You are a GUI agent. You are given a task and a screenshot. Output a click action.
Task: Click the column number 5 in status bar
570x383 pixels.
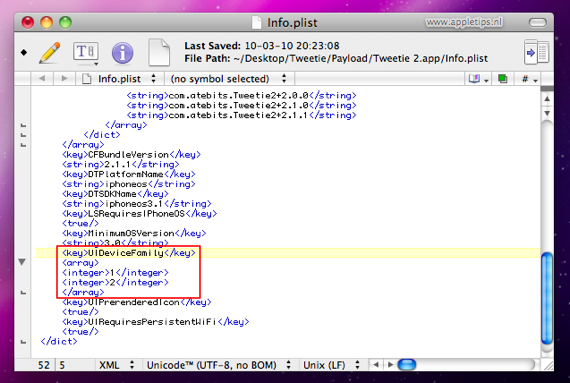[x=62, y=365]
